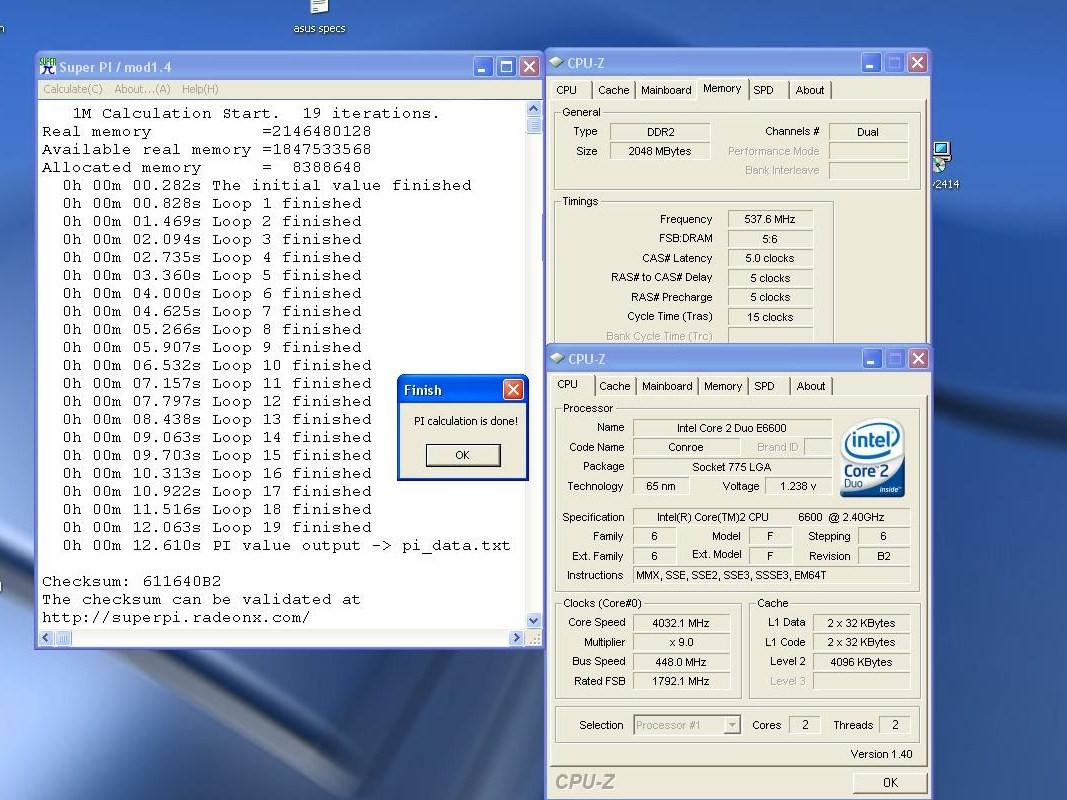Click the Rated FSB value 1792.1 MHz
The width and height of the screenshot is (1067, 800).
pos(681,681)
